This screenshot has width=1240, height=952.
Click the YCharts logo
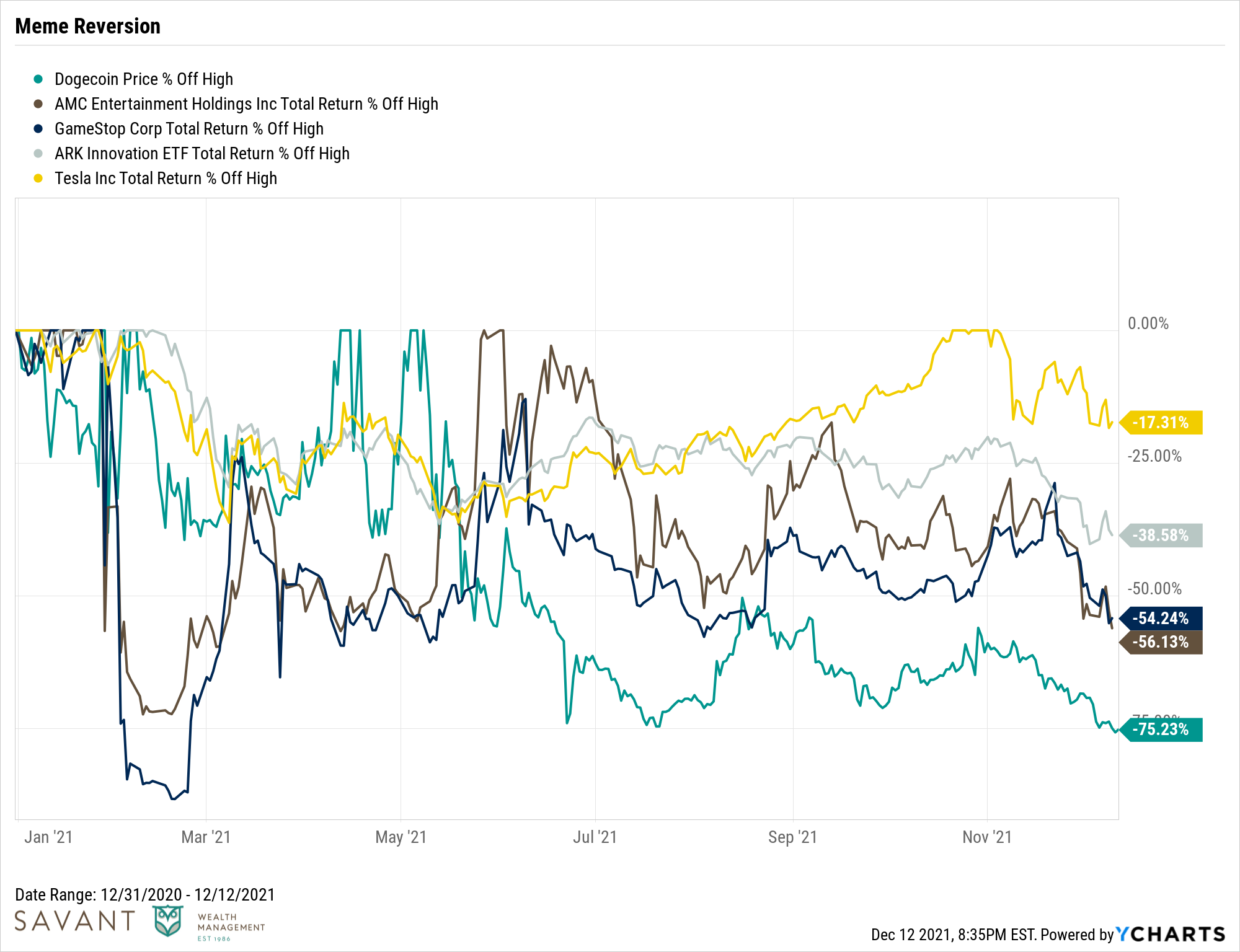(x=1171, y=934)
